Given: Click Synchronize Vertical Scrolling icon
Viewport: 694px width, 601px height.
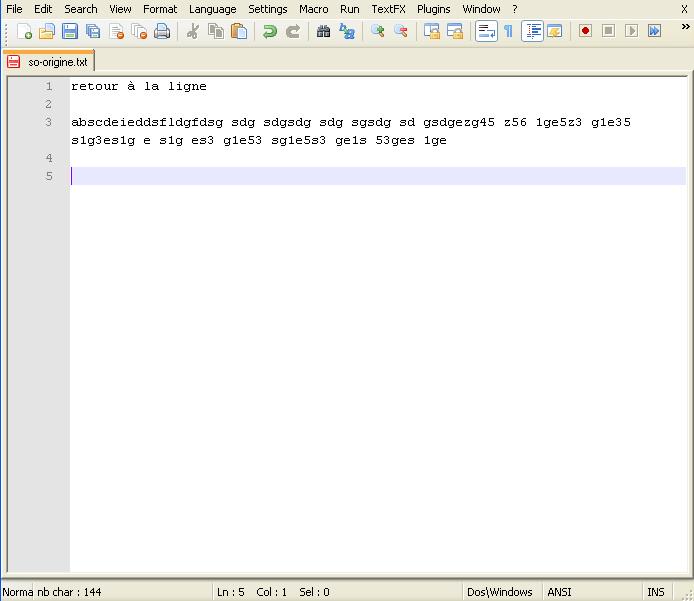Looking at the screenshot, I should coord(432,31).
